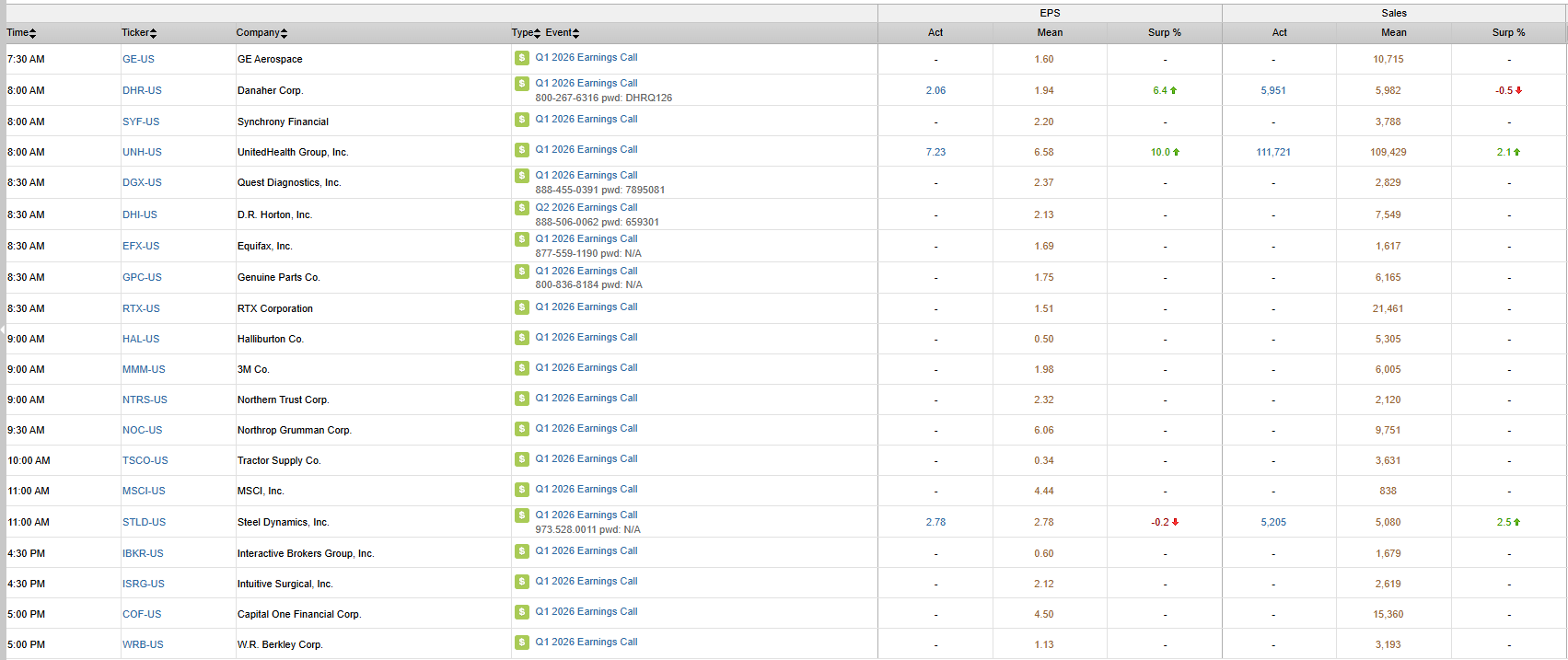Click Danaher's actual EPS value 2.06

point(935,91)
